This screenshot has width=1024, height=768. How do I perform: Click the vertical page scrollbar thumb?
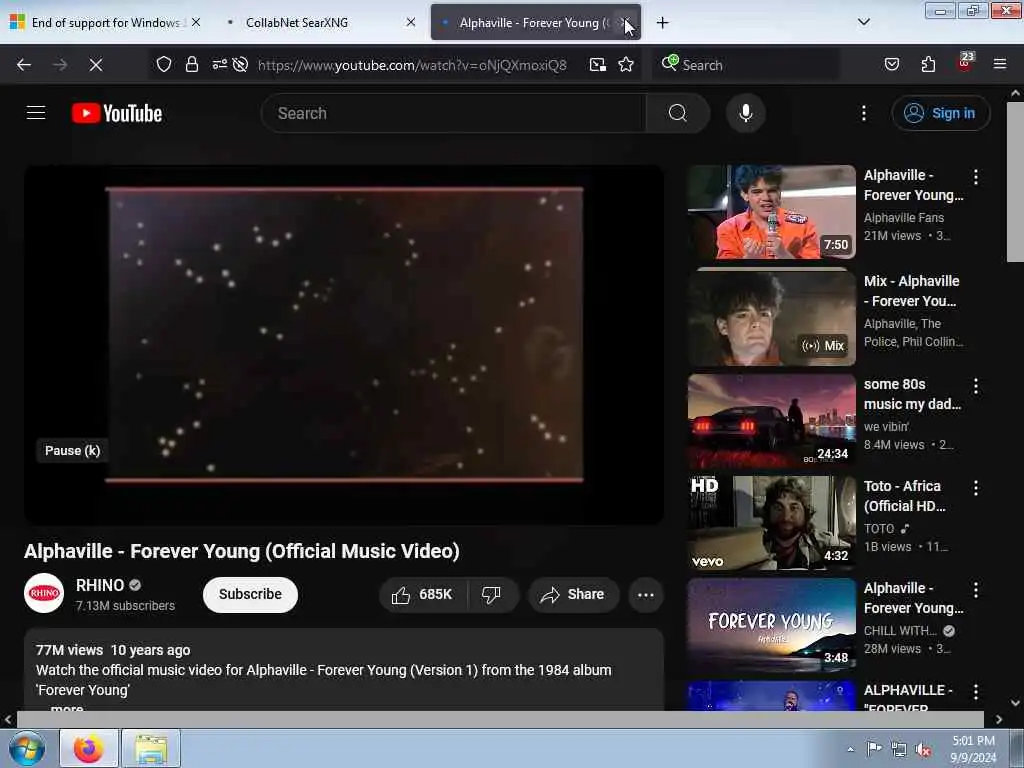1015,182
